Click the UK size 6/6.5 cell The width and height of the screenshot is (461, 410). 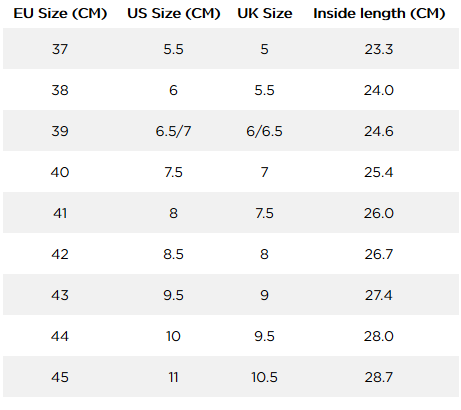point(264,131)
